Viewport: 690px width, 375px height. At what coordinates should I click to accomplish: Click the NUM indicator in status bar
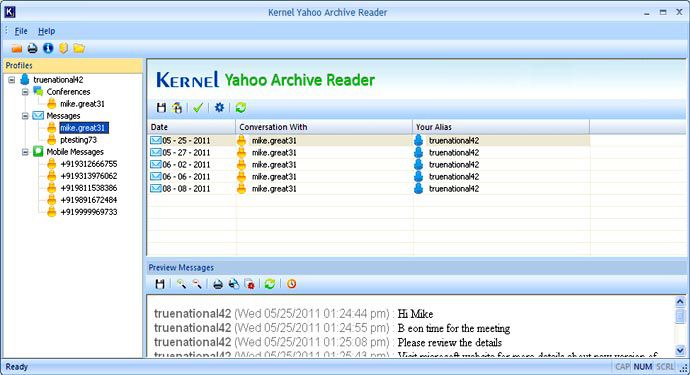click(642, 367)
